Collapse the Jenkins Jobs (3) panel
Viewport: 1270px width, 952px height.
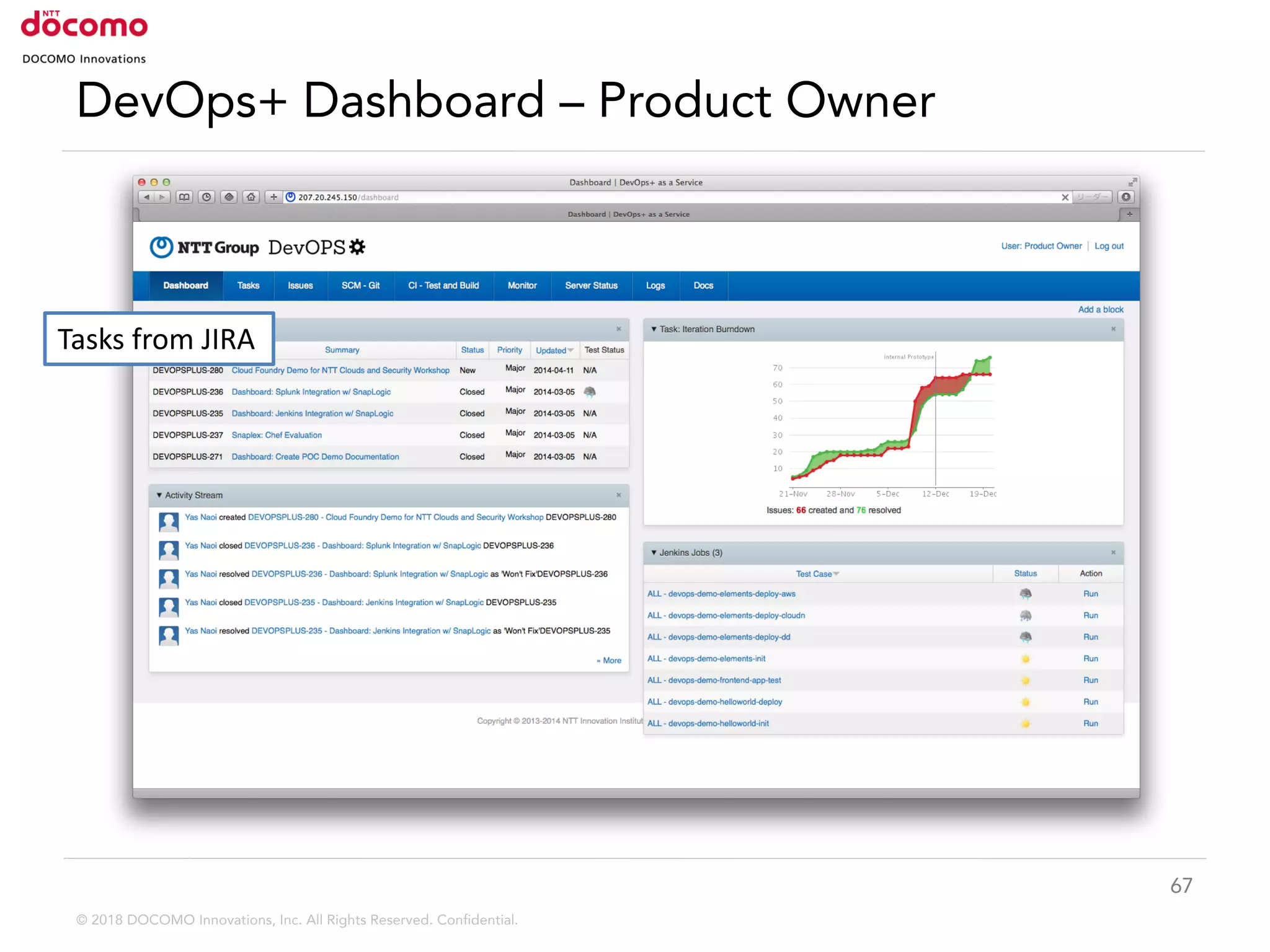point(654,552)
